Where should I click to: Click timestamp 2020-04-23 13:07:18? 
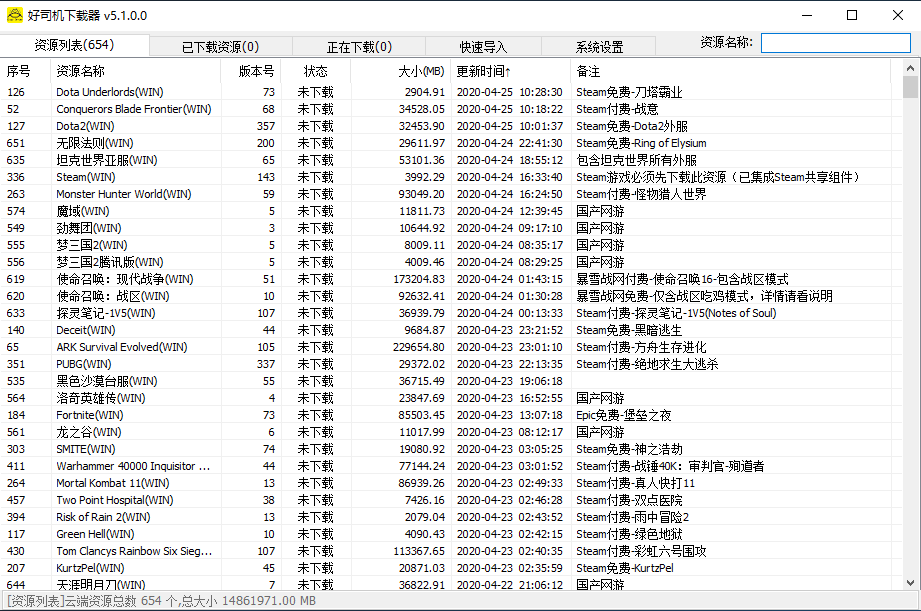pyautogui.click(x=510, y=416)
